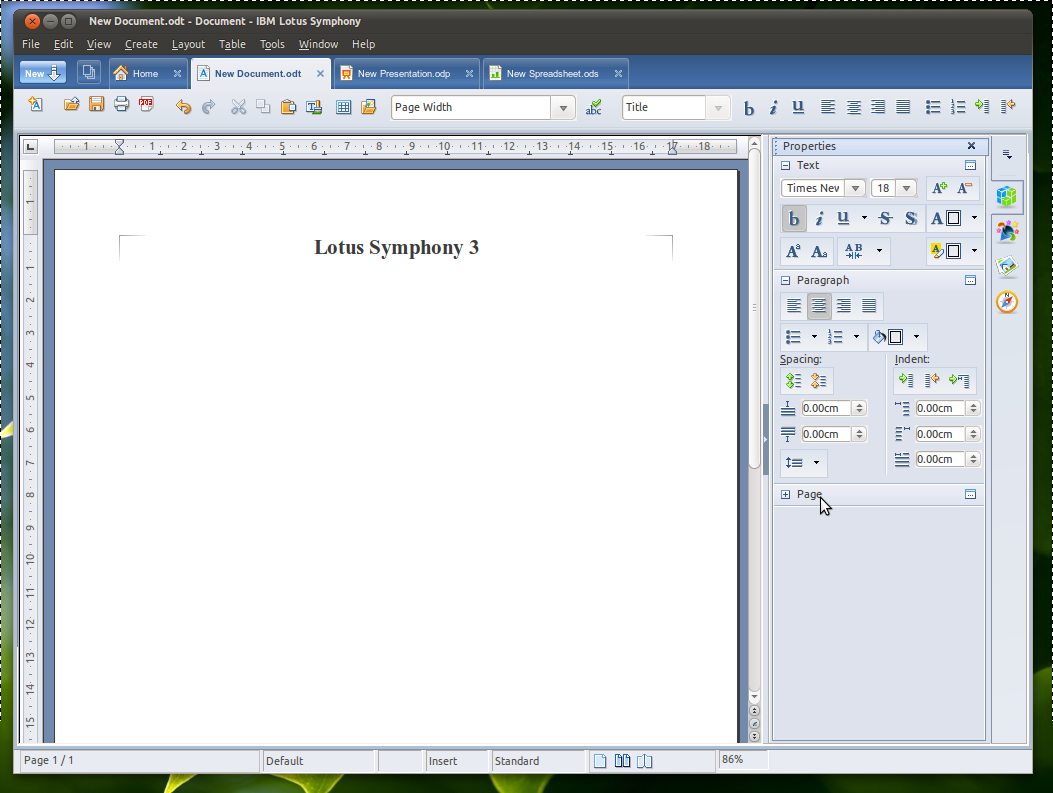Screen dimensions: 1053x793
Task: Increase font size in Properties panel
Action: click(x=939, y=189)
